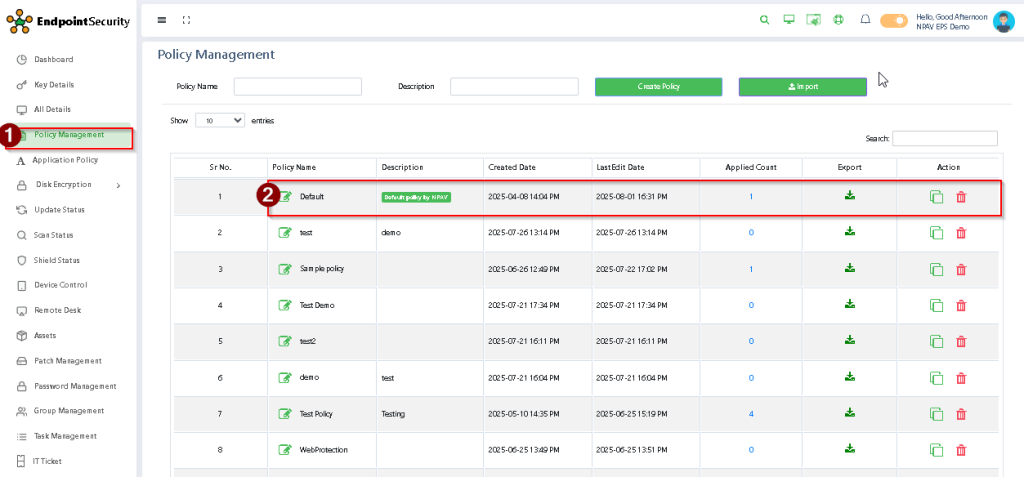The width and height of the screenshot is (1024, 477).
Task: Click the Policy Name input field
Action: [296, 87]
